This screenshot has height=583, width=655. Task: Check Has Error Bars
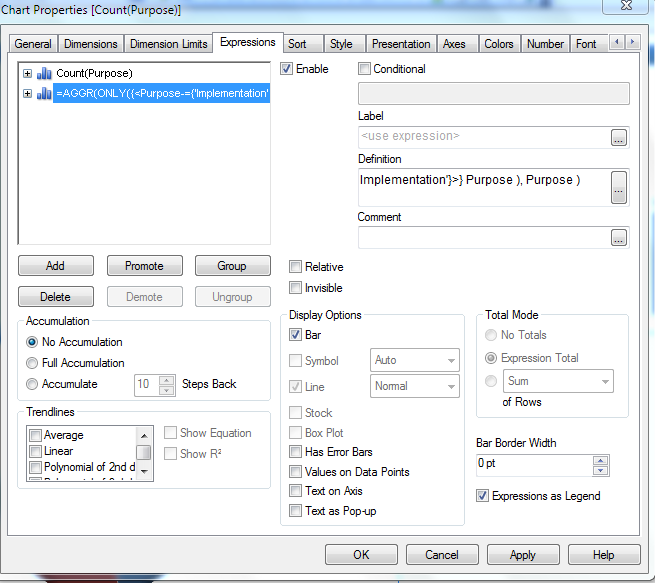tap(295, 452)
